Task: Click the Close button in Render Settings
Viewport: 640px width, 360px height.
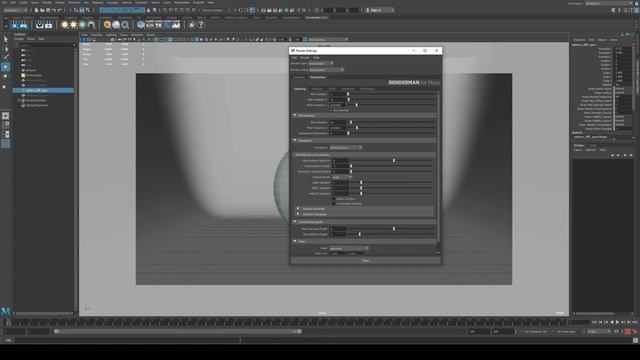Action: pos(366,260)
